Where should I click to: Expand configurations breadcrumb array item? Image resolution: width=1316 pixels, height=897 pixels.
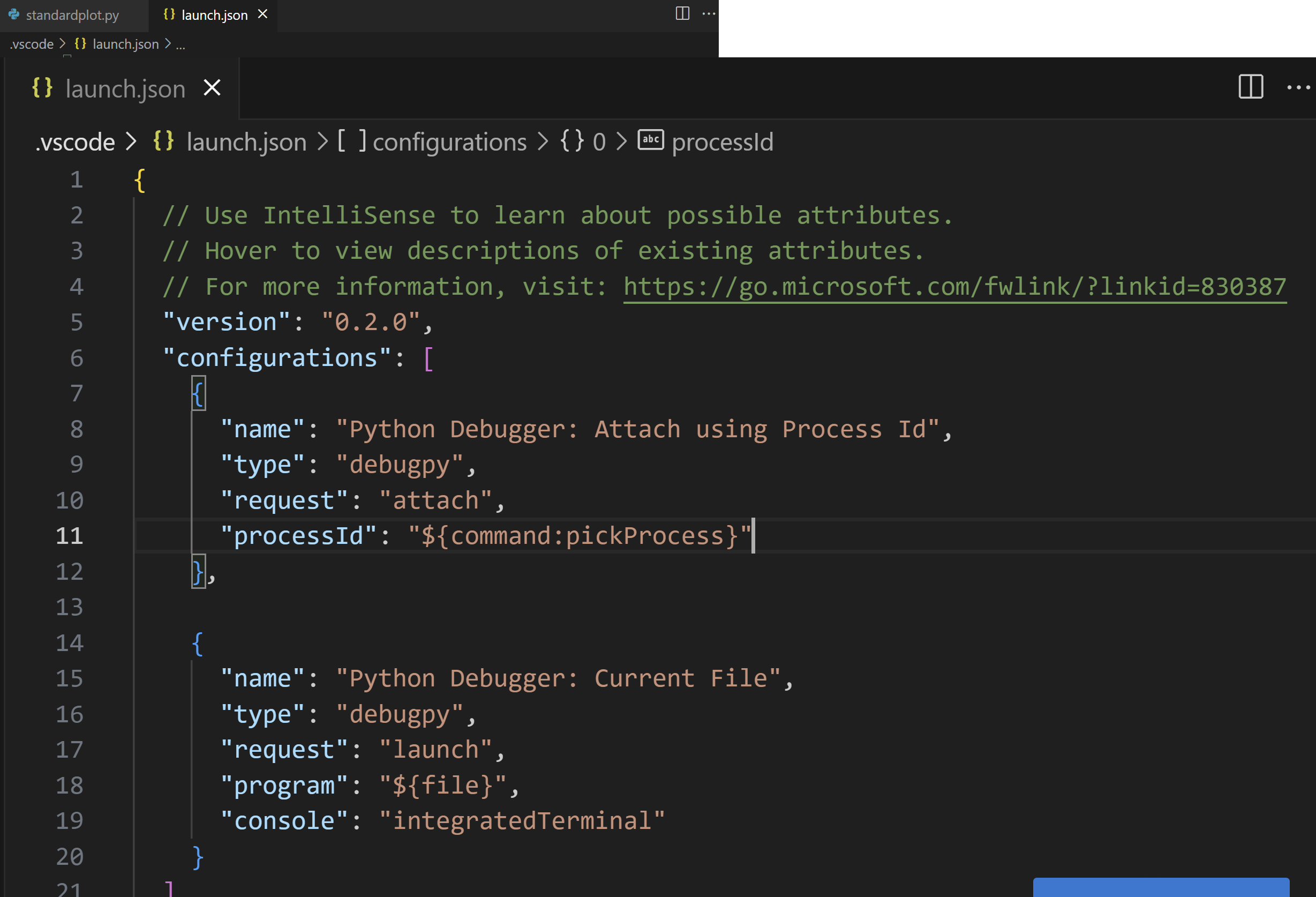pos(448,141)
